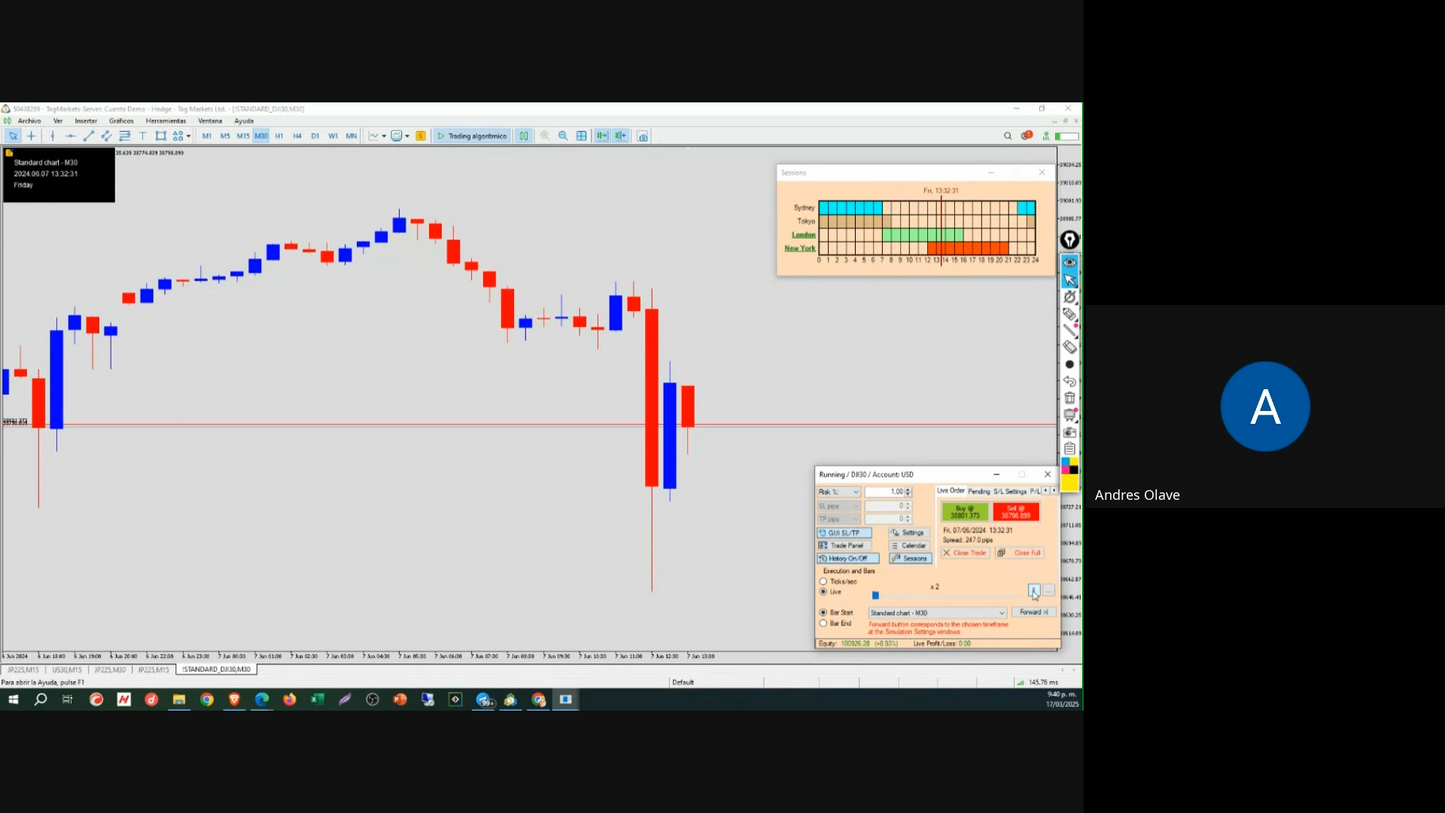Select the eraser in the annotation sidebar
The width and height of the screenshot is (1445, 813).
point(1070,347)
